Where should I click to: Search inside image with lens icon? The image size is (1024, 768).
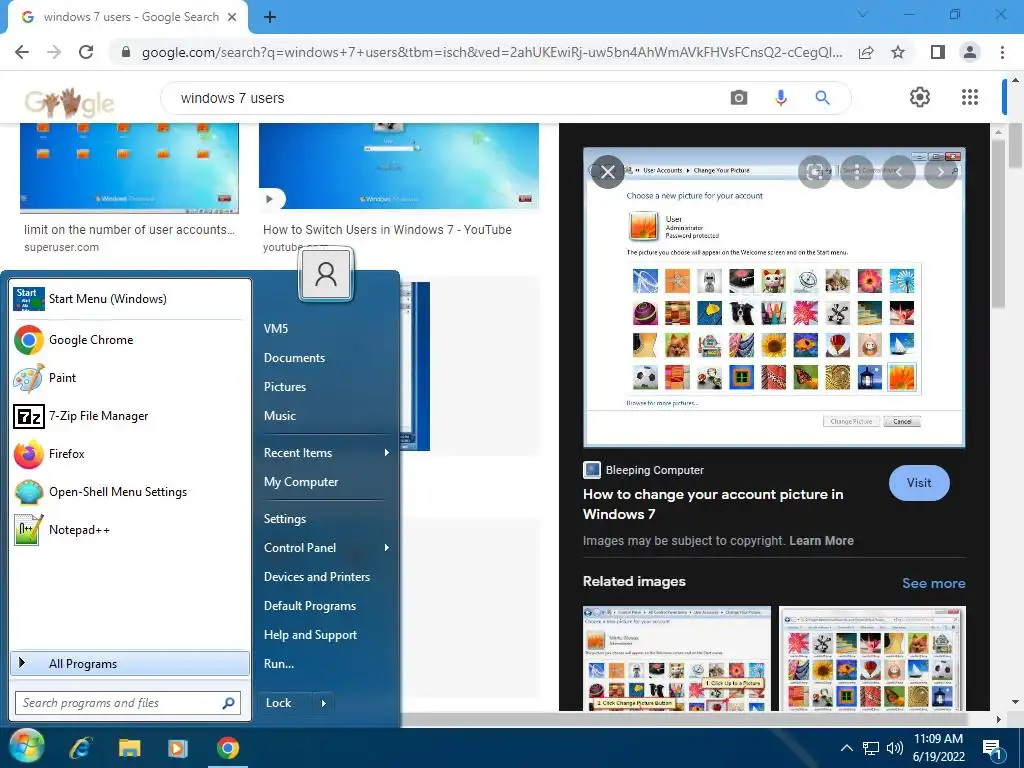click(815, 172)
